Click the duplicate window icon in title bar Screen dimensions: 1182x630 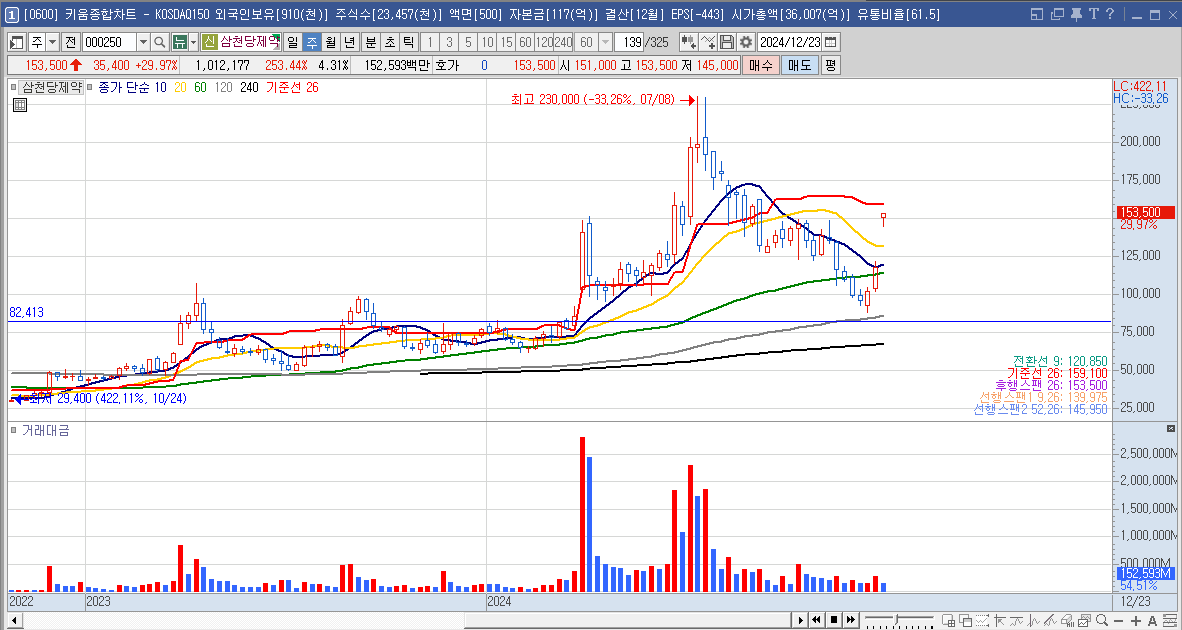[x=1058, y=14]
